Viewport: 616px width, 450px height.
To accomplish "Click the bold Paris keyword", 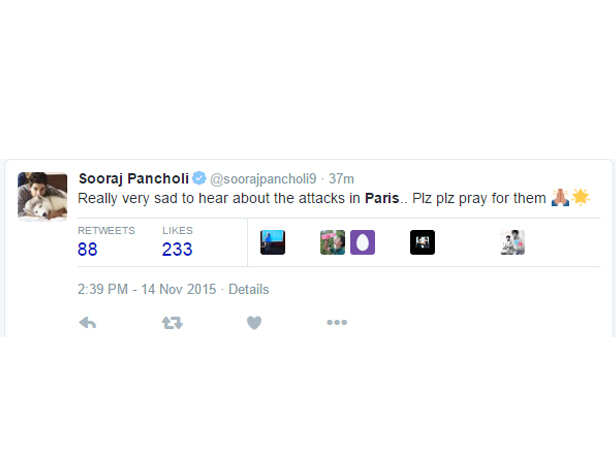I will click(x=382, y=198).
